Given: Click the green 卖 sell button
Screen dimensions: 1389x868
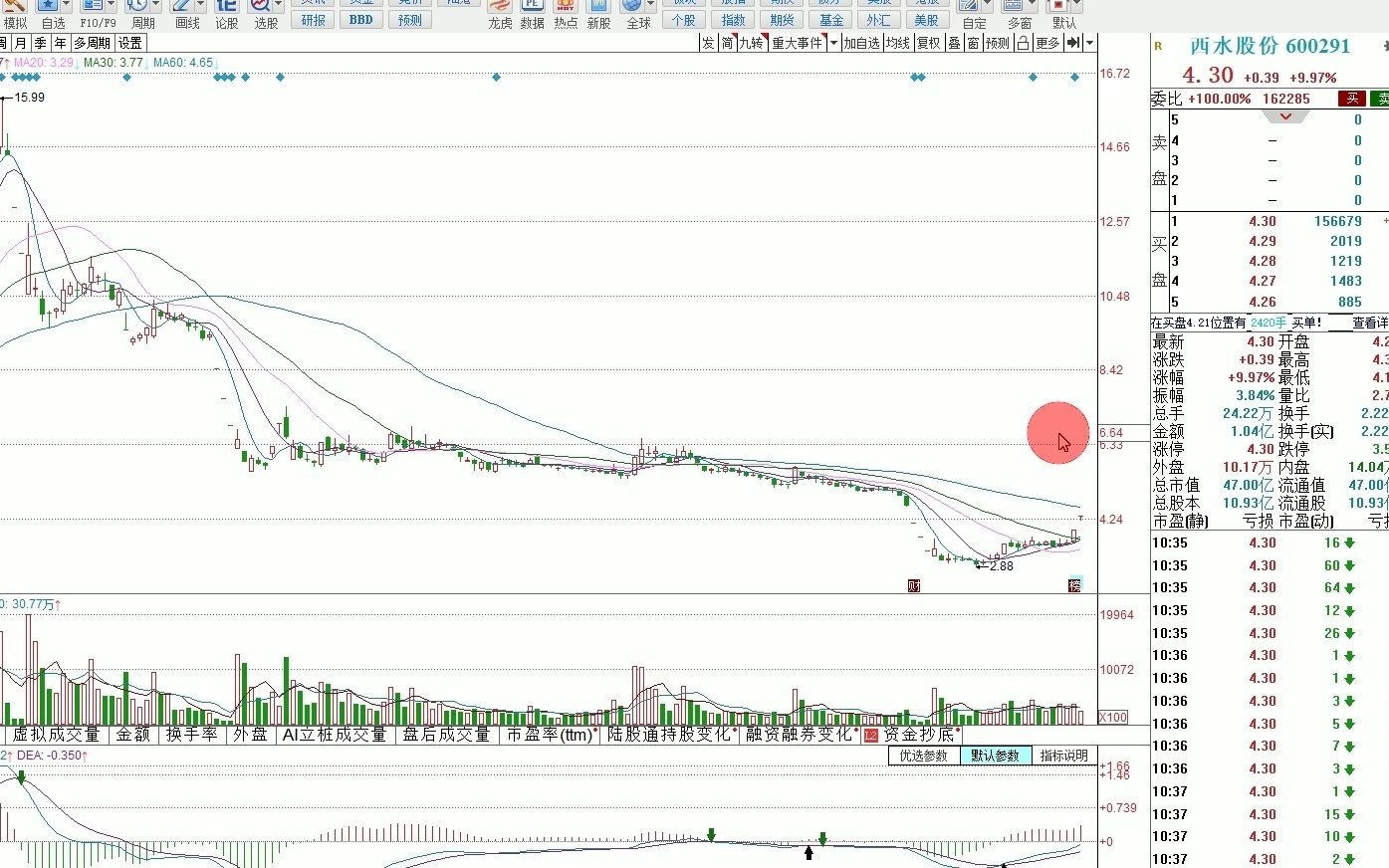Looking at the screenshot, I should click(x=1381, y=99).
